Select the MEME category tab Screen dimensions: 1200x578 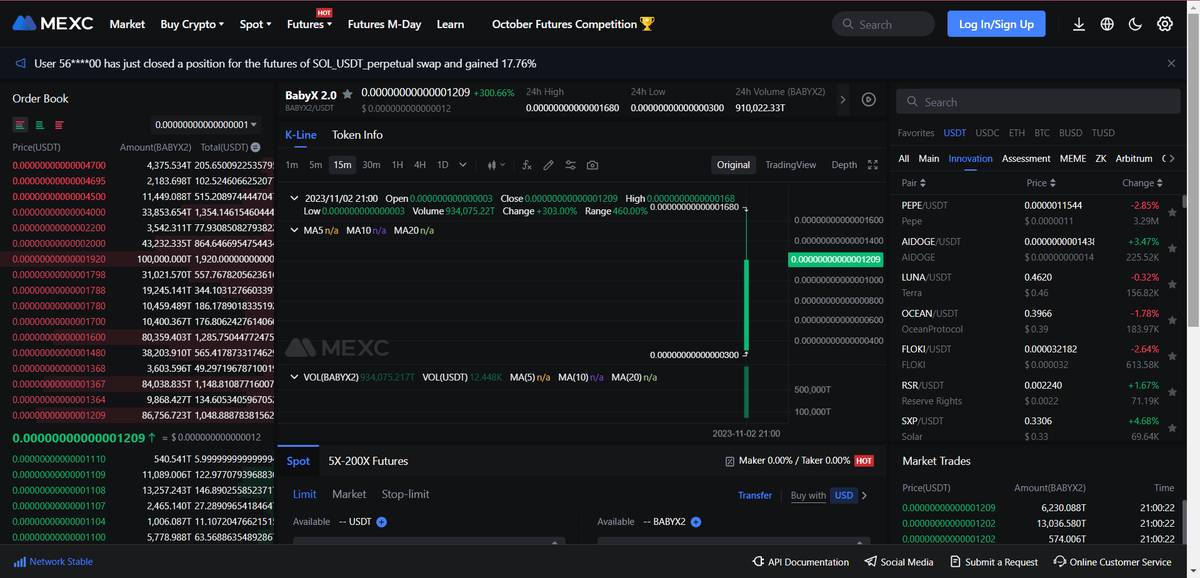click(x=1072, y=159)
